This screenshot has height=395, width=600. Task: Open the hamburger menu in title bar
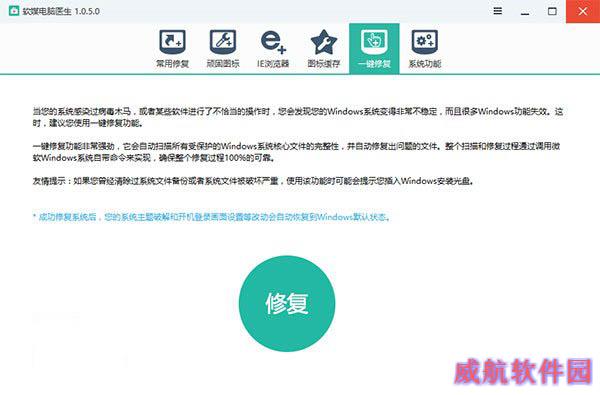[x=498, y=11]
